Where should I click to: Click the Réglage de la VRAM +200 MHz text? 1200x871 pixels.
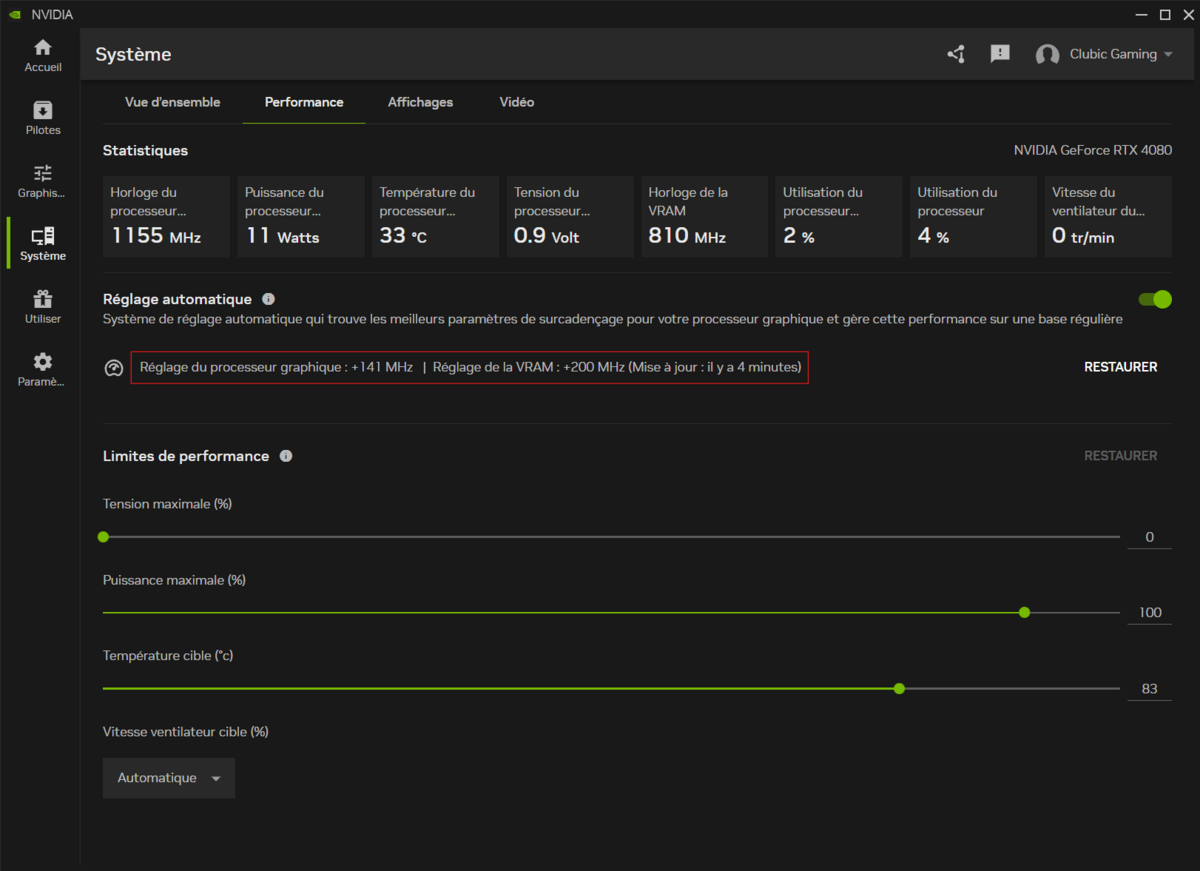528,367
